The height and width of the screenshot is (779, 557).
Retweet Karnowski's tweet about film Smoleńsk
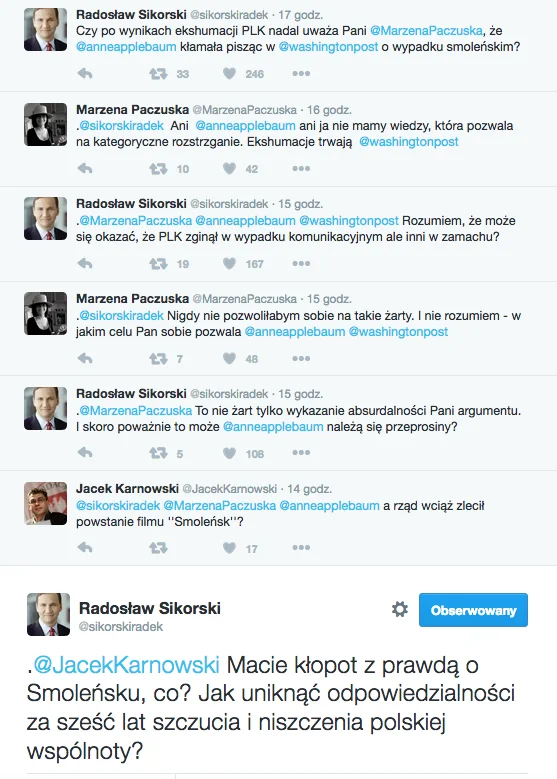point(159,548)
